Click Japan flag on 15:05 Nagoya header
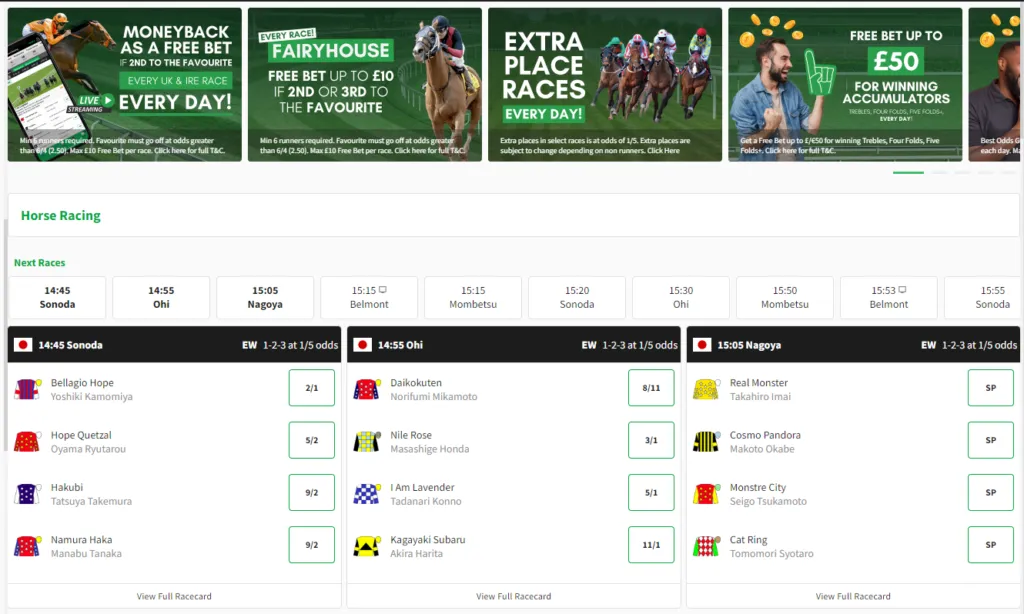 [702, 345]
